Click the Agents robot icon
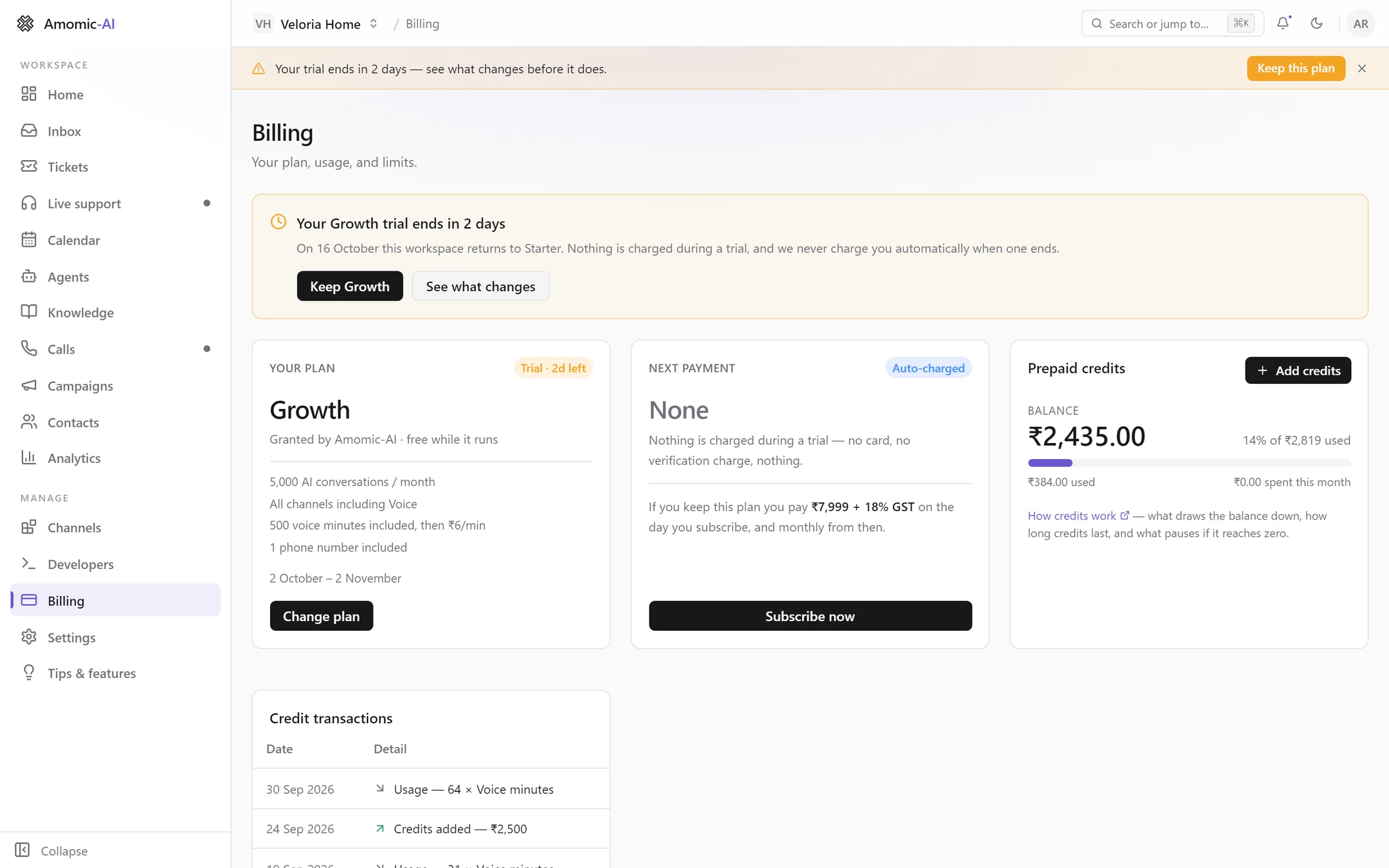The width and height of the screenshot is (1389, 868). point(29,276)
